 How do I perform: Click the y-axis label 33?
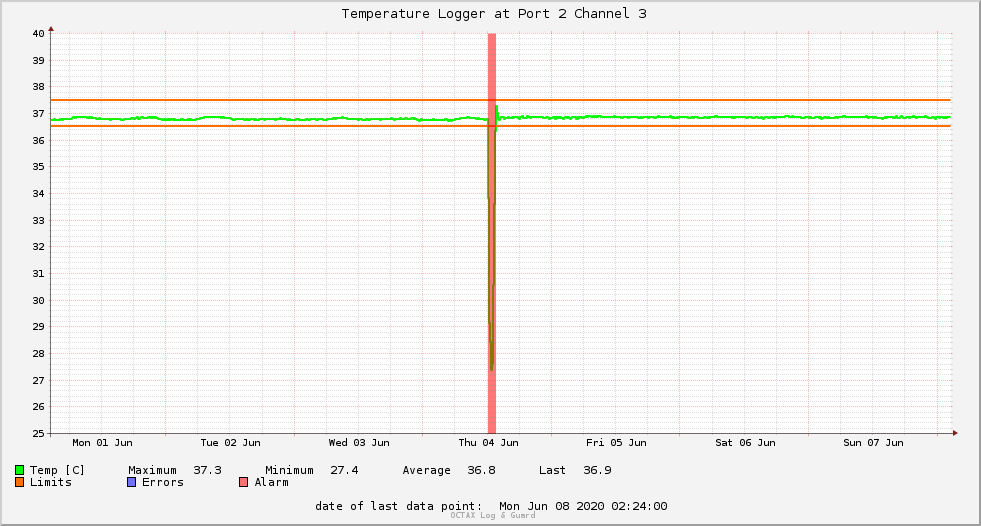point(39,221)
